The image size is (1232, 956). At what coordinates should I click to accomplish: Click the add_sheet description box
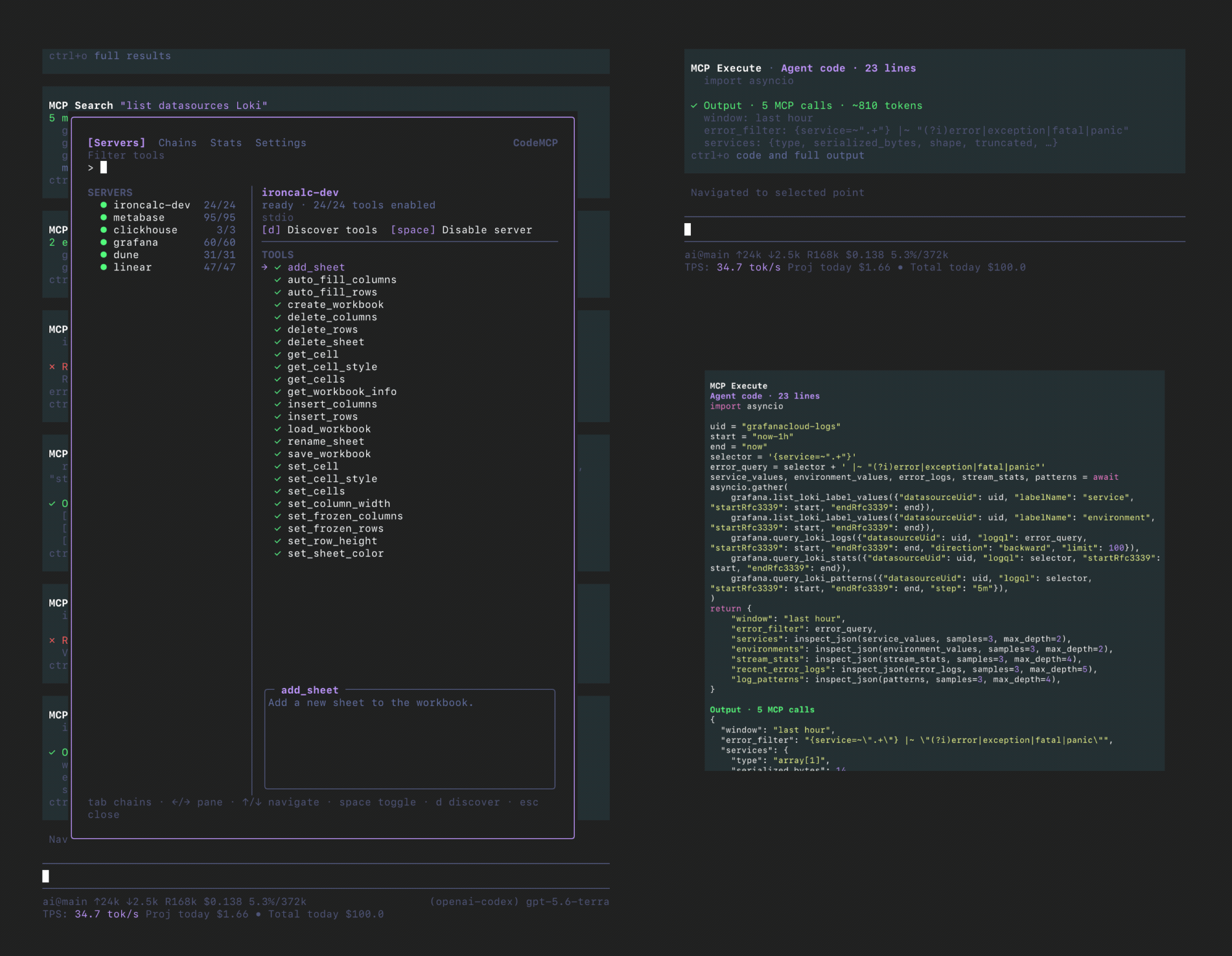[410, 739]
